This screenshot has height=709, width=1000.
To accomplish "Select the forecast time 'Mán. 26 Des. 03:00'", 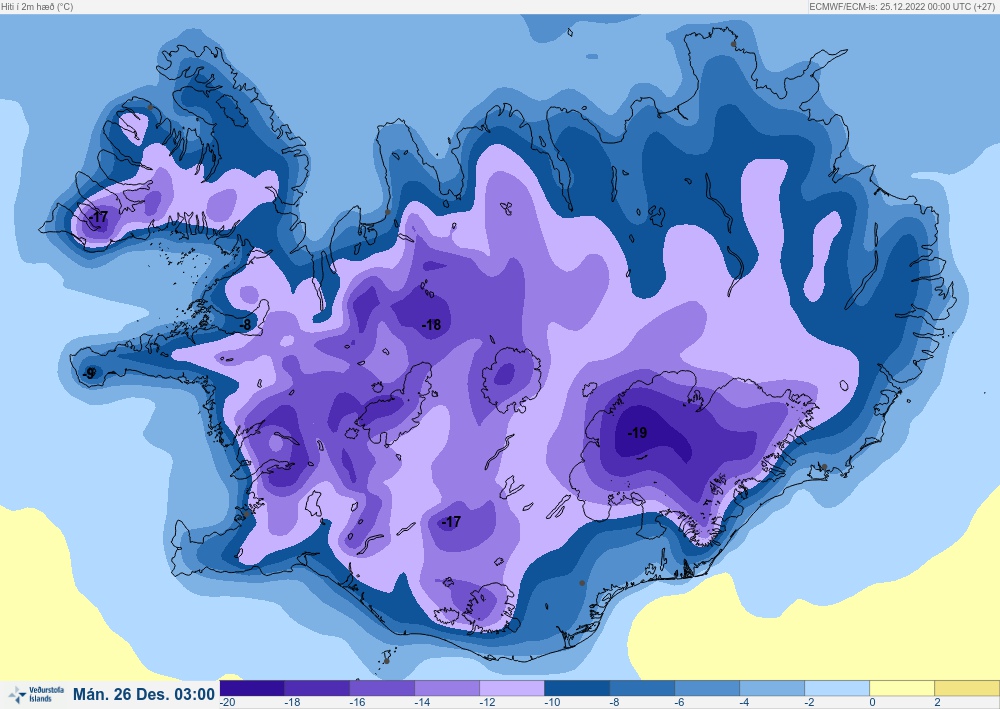I will tap(144, 694).
